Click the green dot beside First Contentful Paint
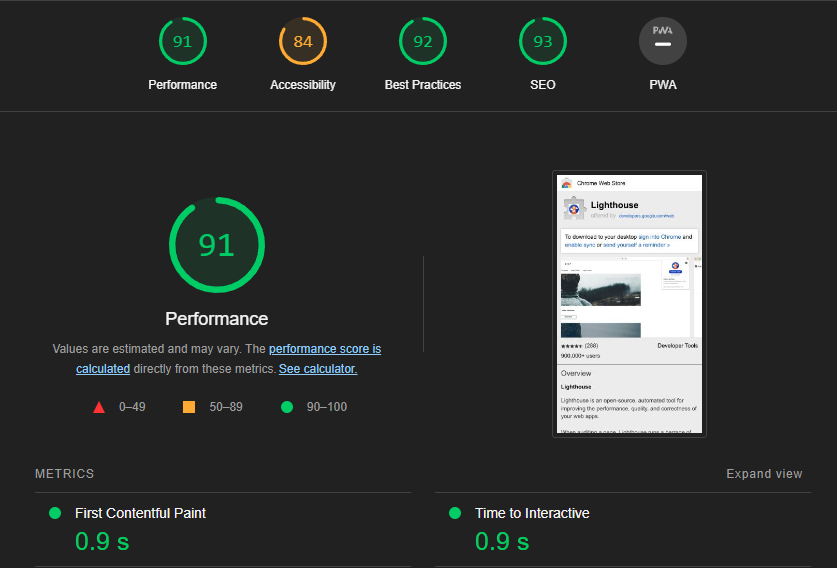 (55, 513)
